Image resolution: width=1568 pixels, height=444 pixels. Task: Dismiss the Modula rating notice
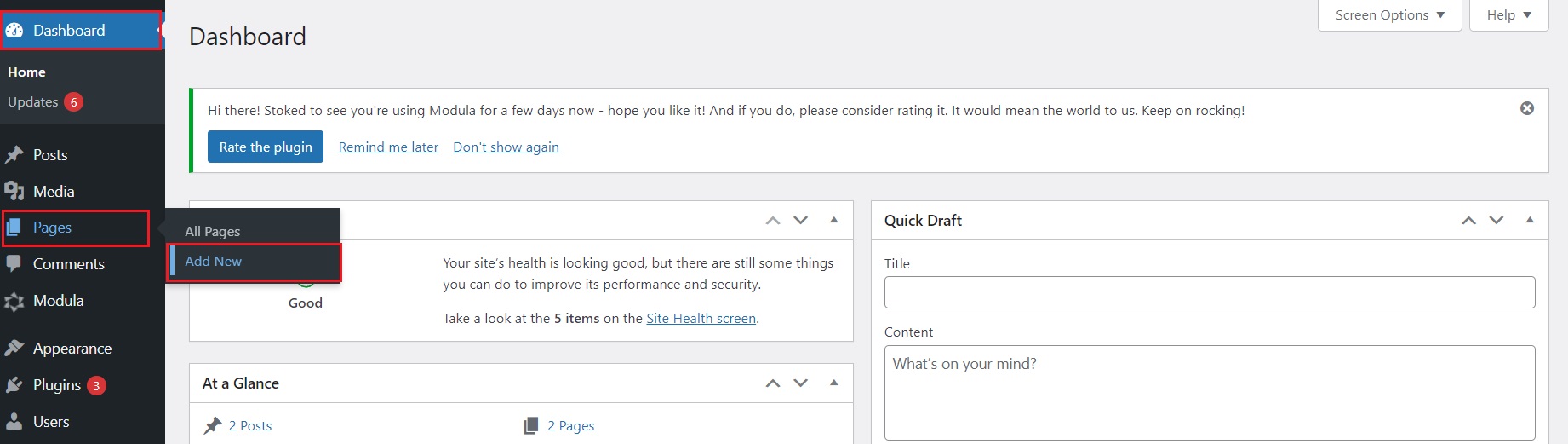pyautogui.click(x=1526, y=108)
